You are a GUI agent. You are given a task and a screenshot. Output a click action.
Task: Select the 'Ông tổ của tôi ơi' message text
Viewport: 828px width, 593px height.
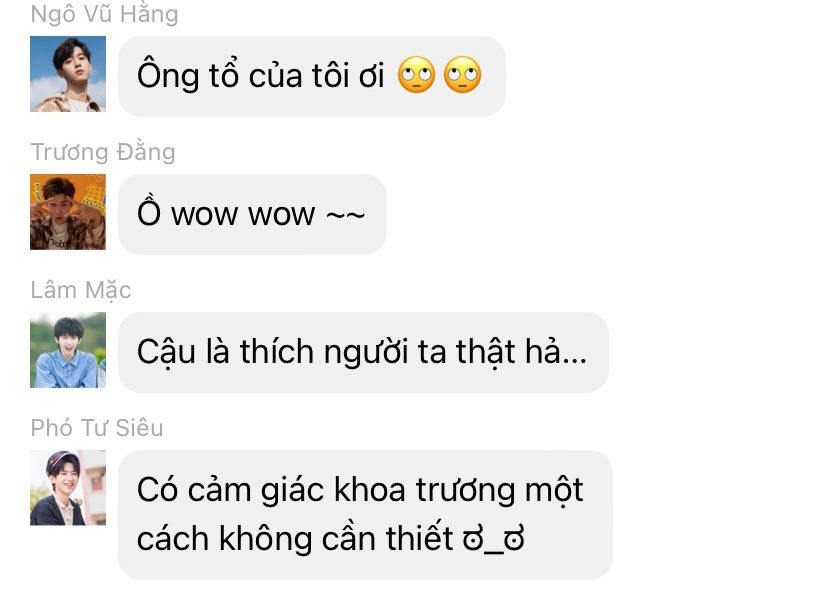(x=260, y=75)
